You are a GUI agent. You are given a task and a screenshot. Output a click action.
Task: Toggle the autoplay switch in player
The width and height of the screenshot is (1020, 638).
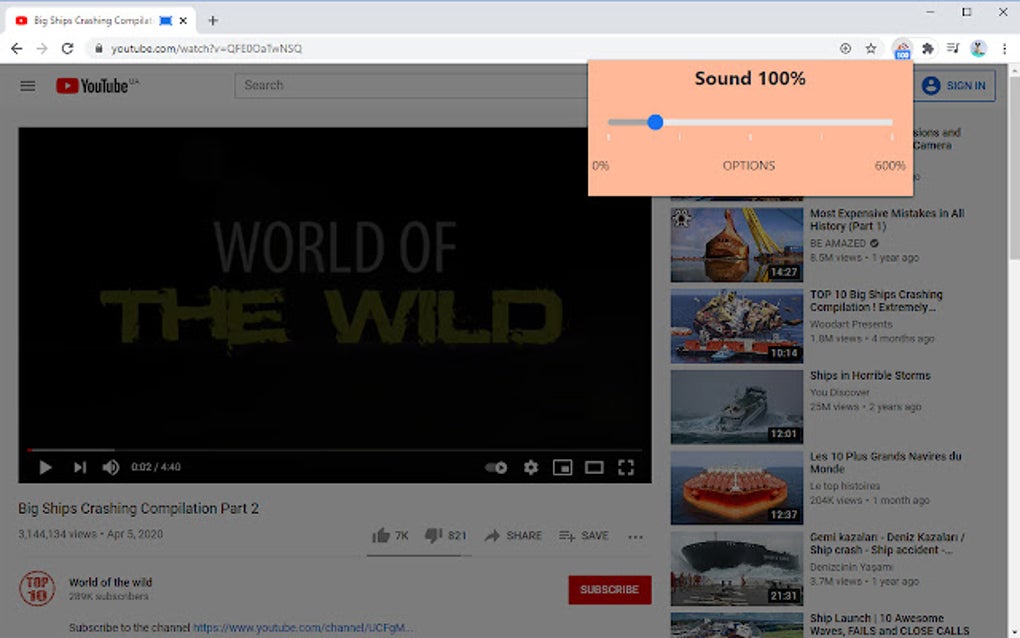click(496, 467)
